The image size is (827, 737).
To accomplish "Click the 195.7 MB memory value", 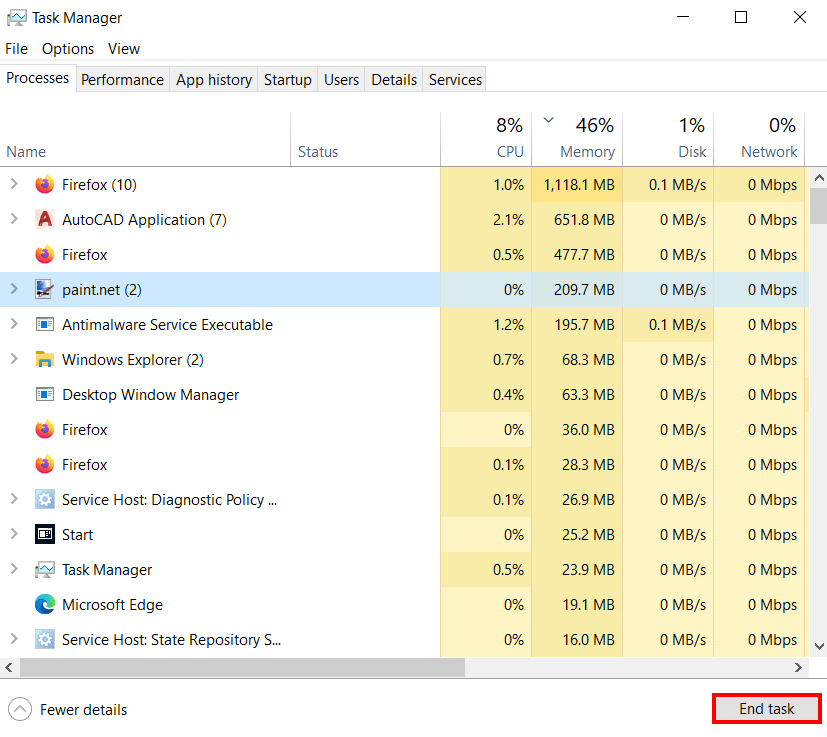I will (584, 324).
